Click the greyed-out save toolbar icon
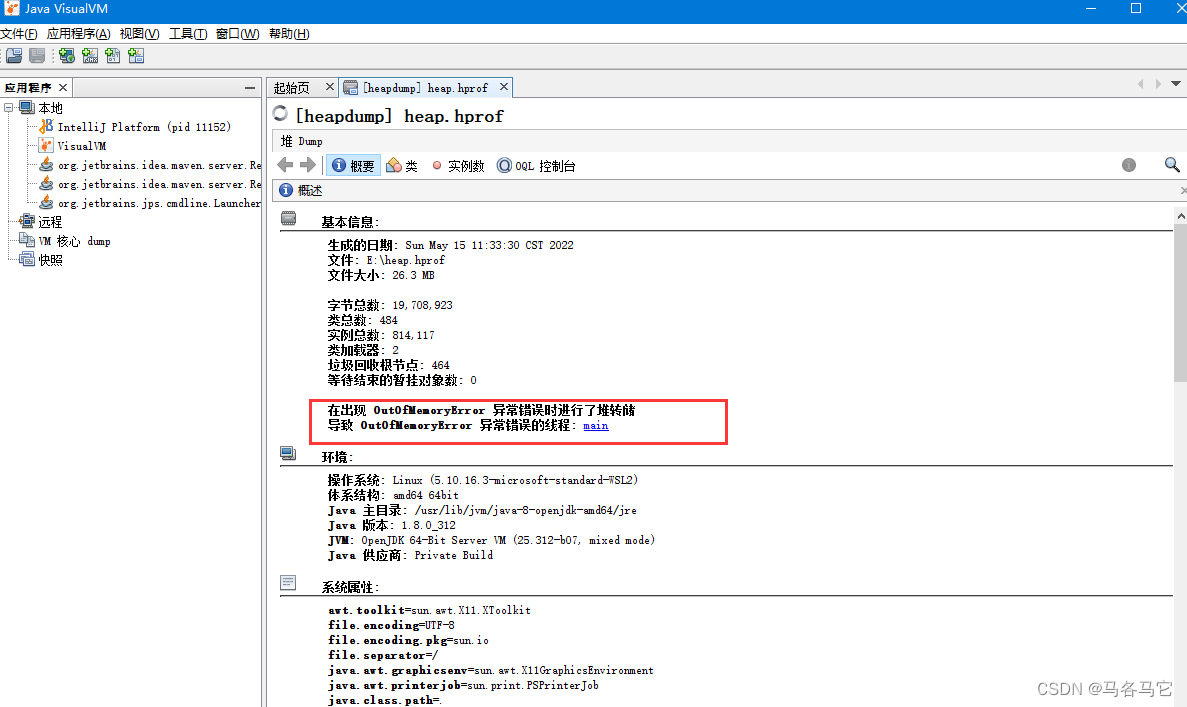 click(x=37, y=55)
